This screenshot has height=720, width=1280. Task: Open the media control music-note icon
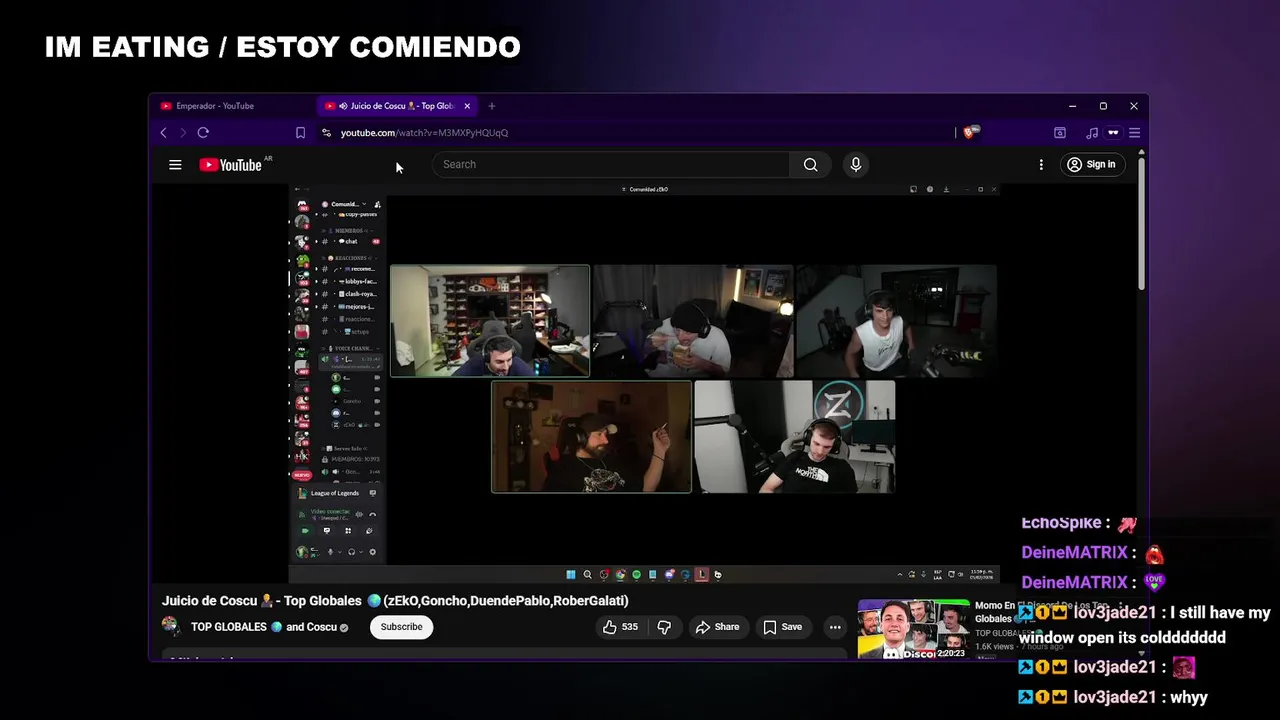(1092, 132)
